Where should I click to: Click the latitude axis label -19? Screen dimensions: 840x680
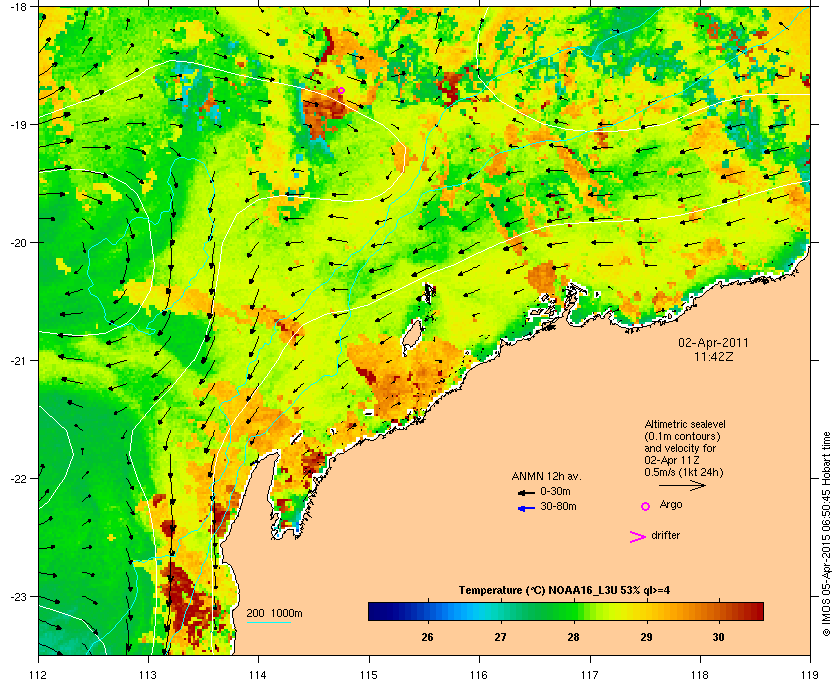coord(18,124)
